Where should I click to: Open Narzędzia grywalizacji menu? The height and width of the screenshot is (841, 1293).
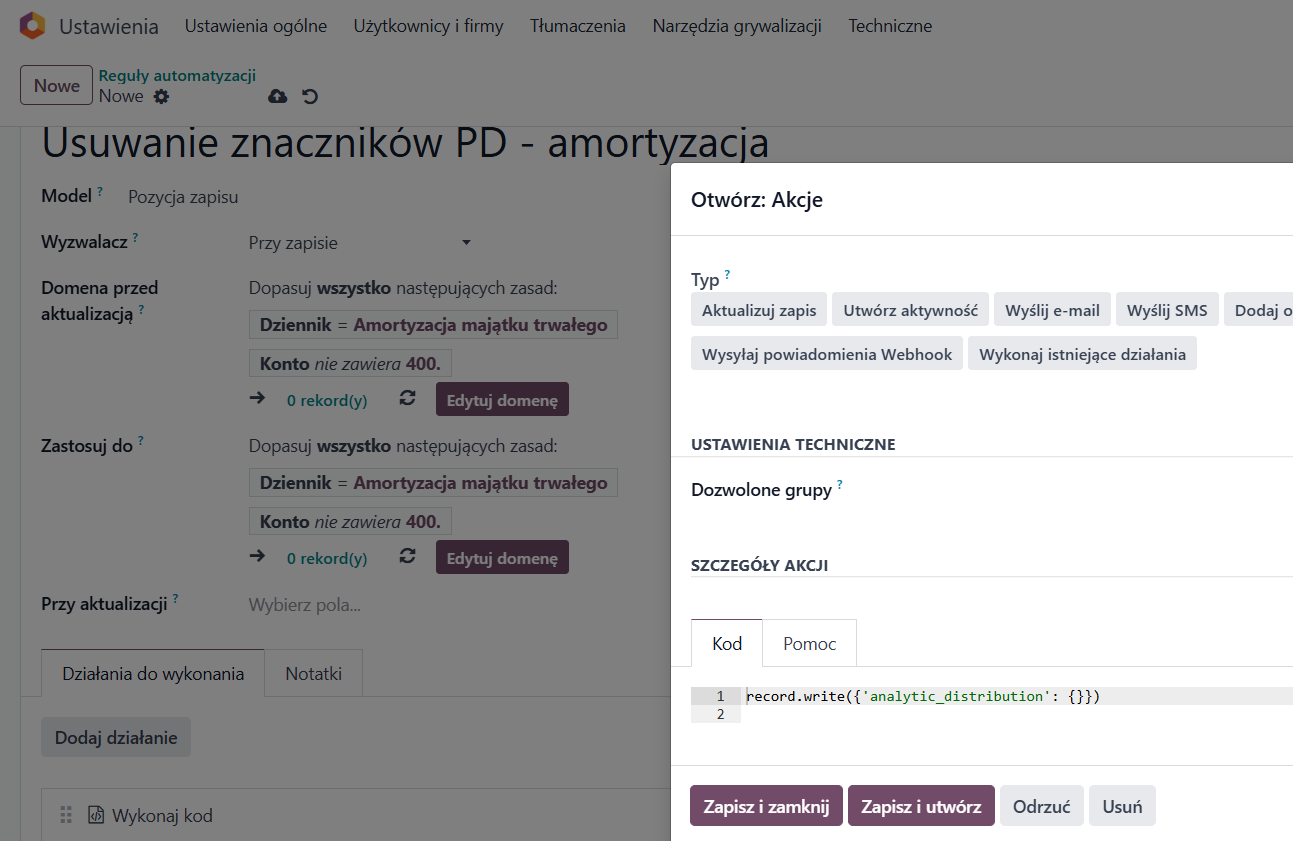[737, 26]
